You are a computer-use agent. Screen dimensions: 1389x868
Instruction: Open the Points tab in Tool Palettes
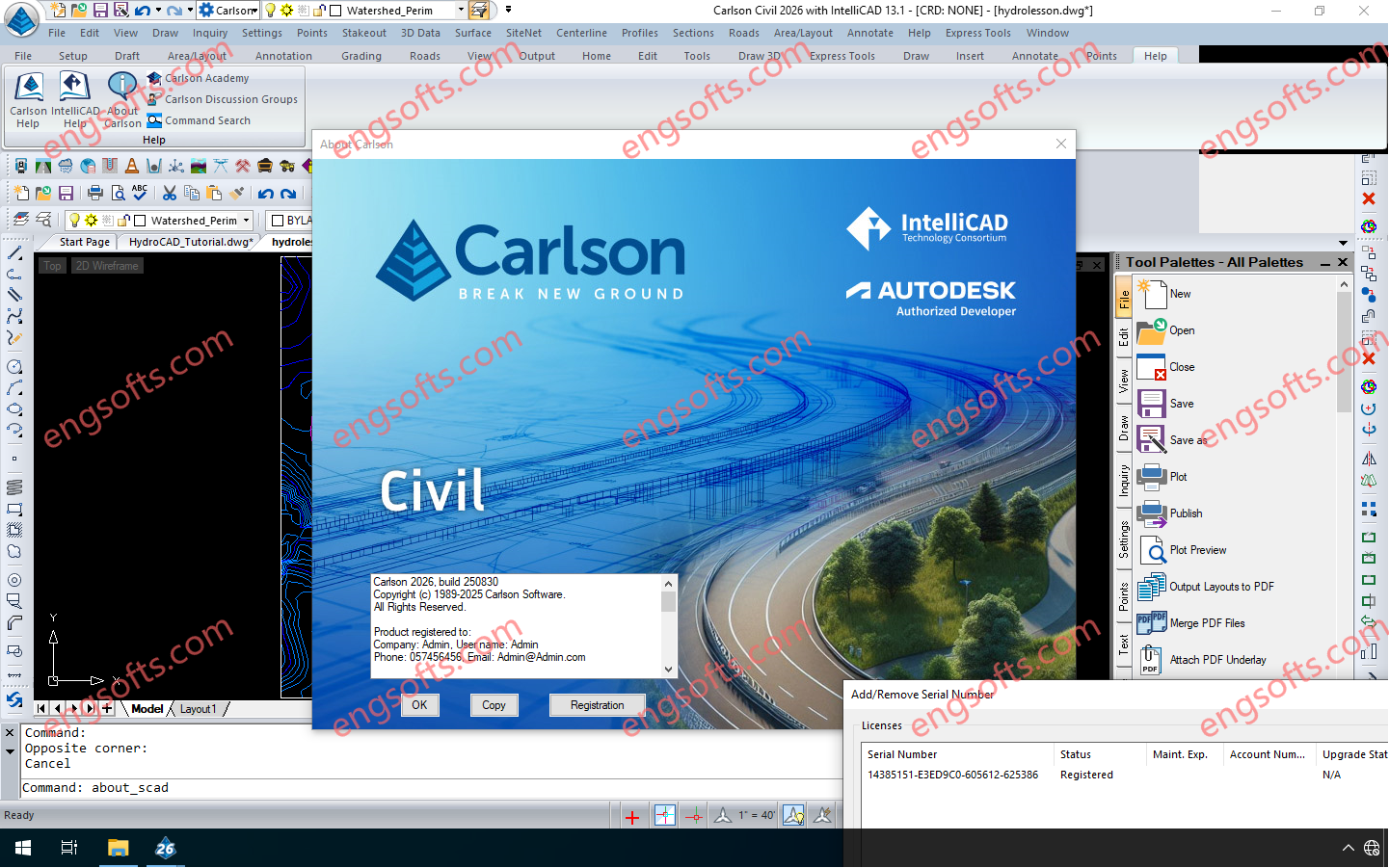1124,596
